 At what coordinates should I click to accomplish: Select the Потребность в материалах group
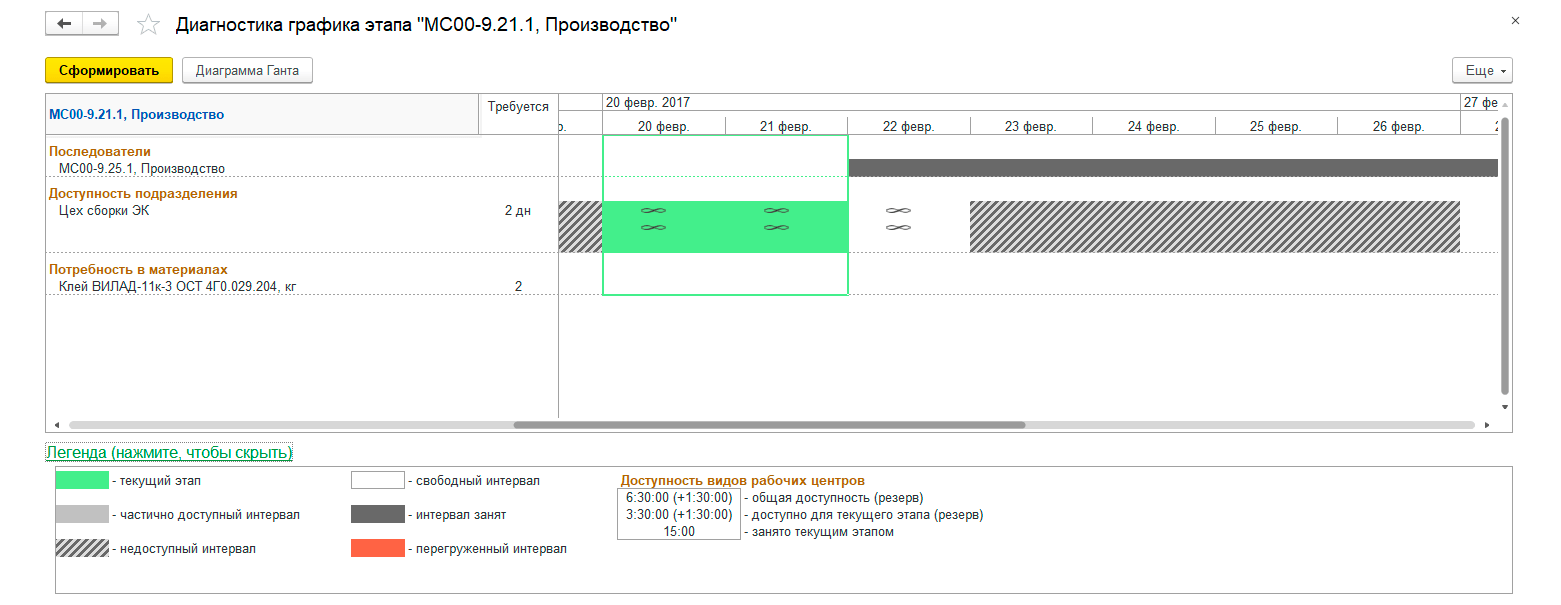pos(138,269)
